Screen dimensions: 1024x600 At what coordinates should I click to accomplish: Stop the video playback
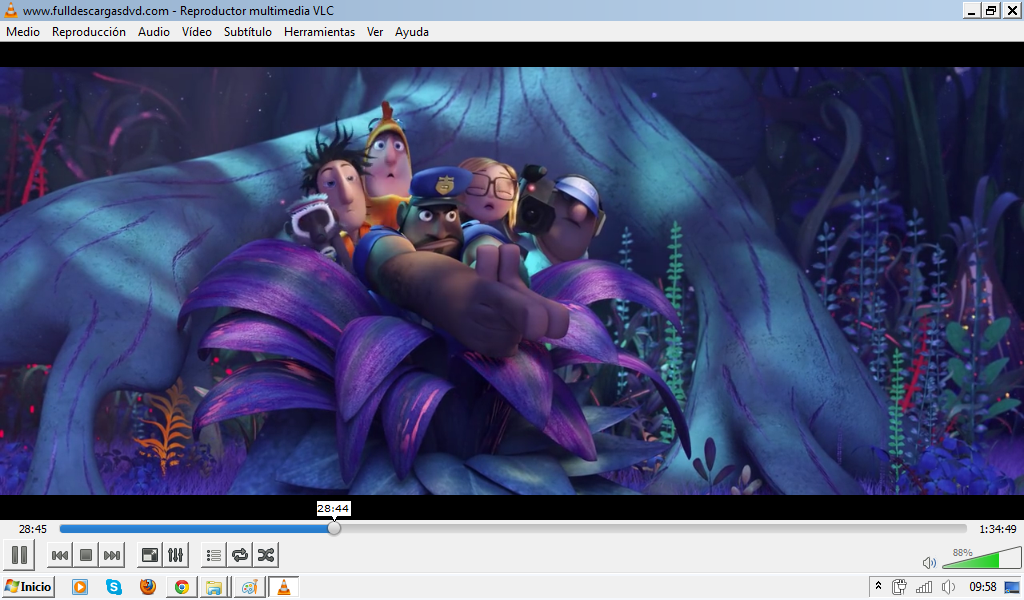(x=86, y=555)
